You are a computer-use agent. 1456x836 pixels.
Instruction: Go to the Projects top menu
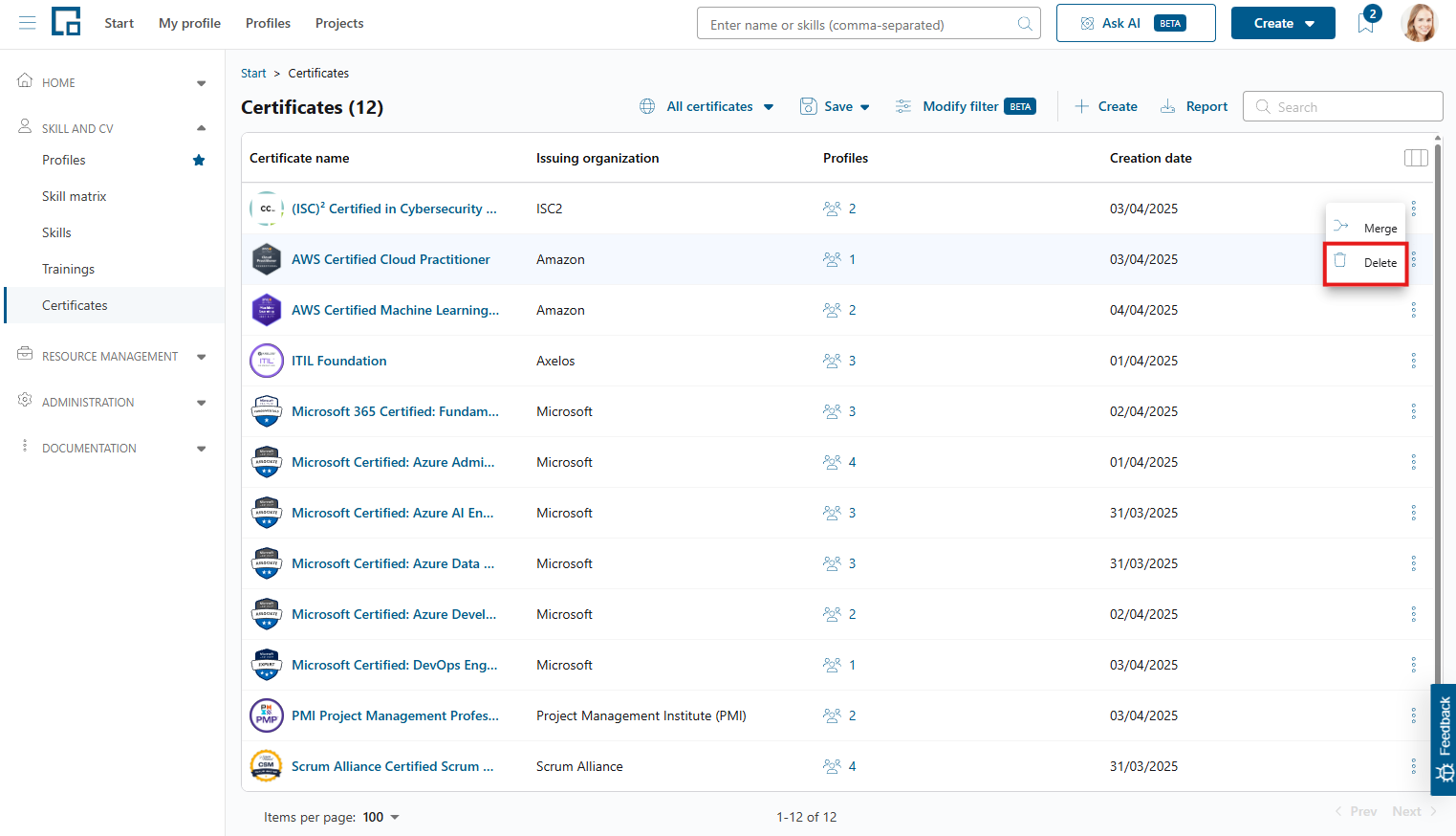tap(339, 23)
